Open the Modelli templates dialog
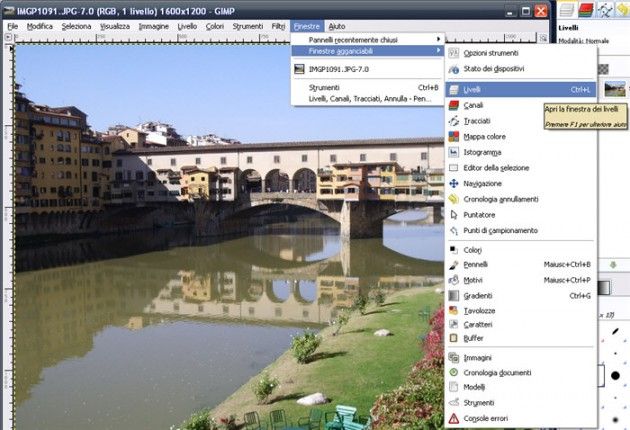This screenshot has height=430, width=630. tap(521, 387)
